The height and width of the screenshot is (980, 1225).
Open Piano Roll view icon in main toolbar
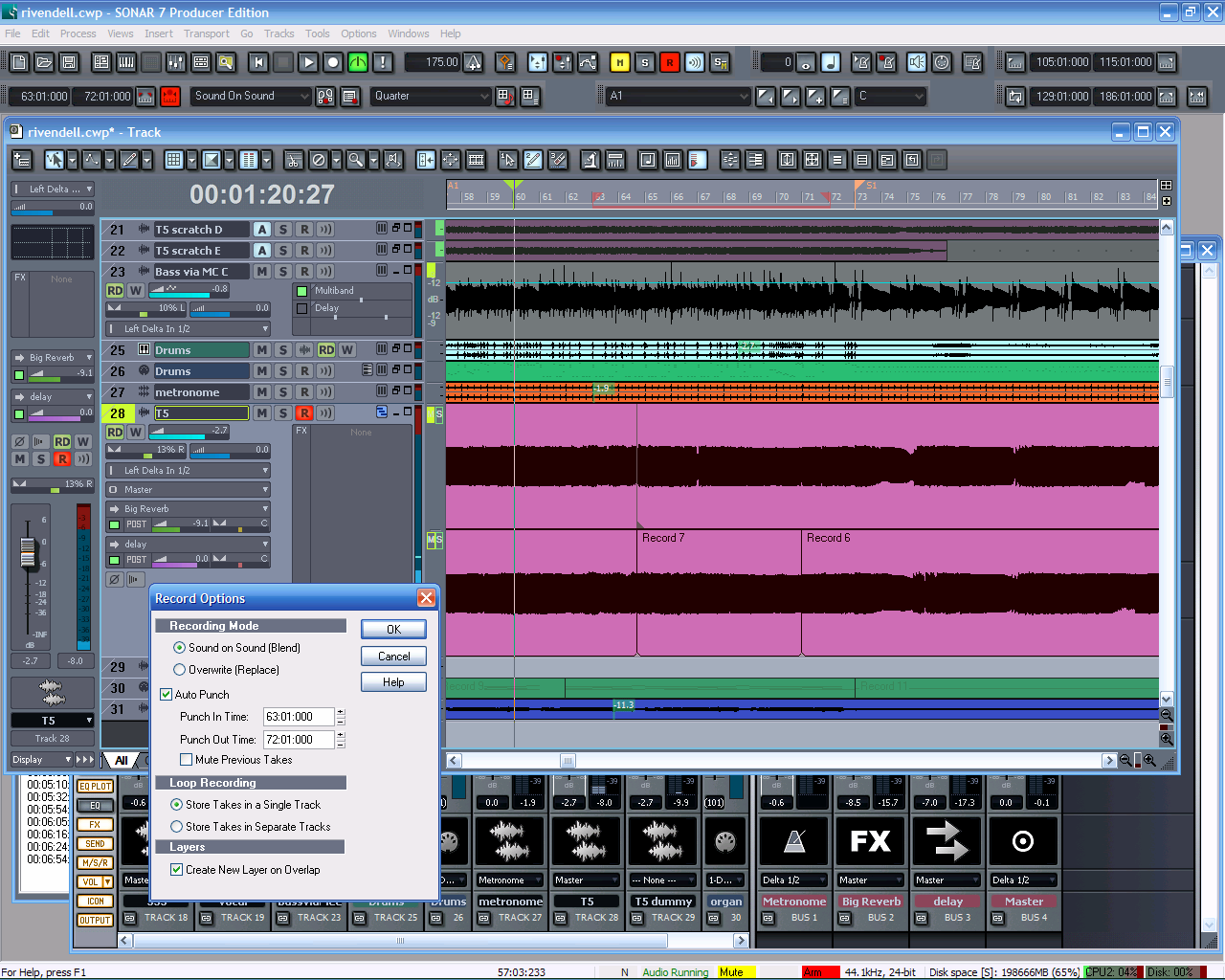(126, 62)
